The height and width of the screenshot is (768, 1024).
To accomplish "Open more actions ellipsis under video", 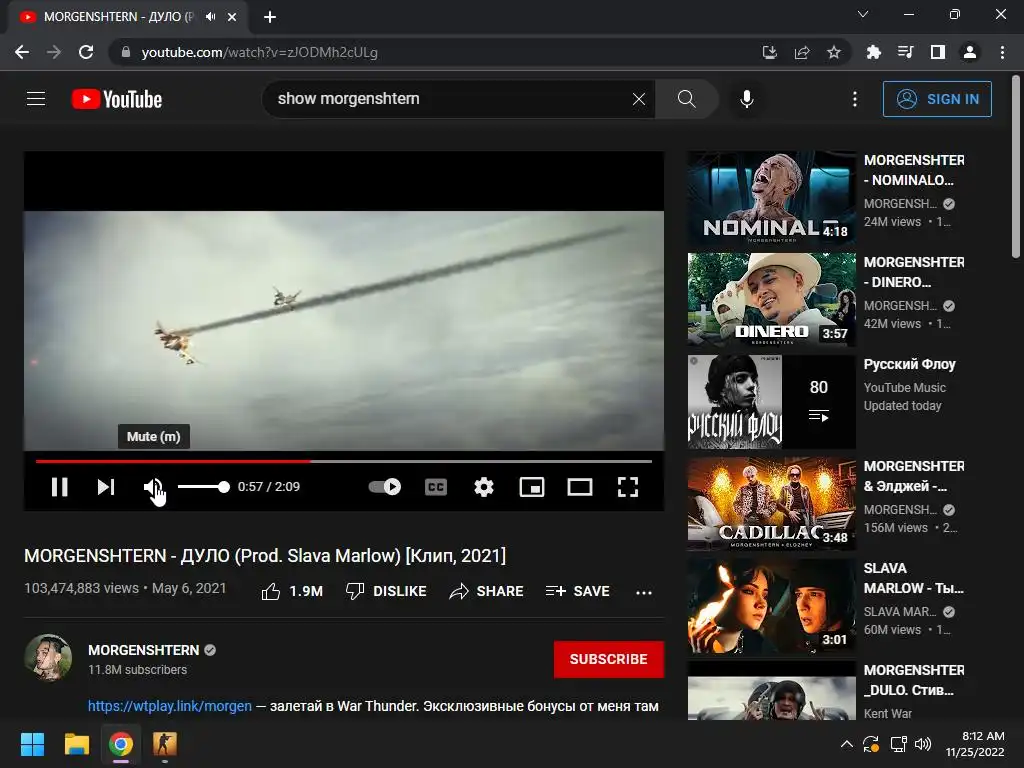I will pyautogui.click(x=644, y=592).
